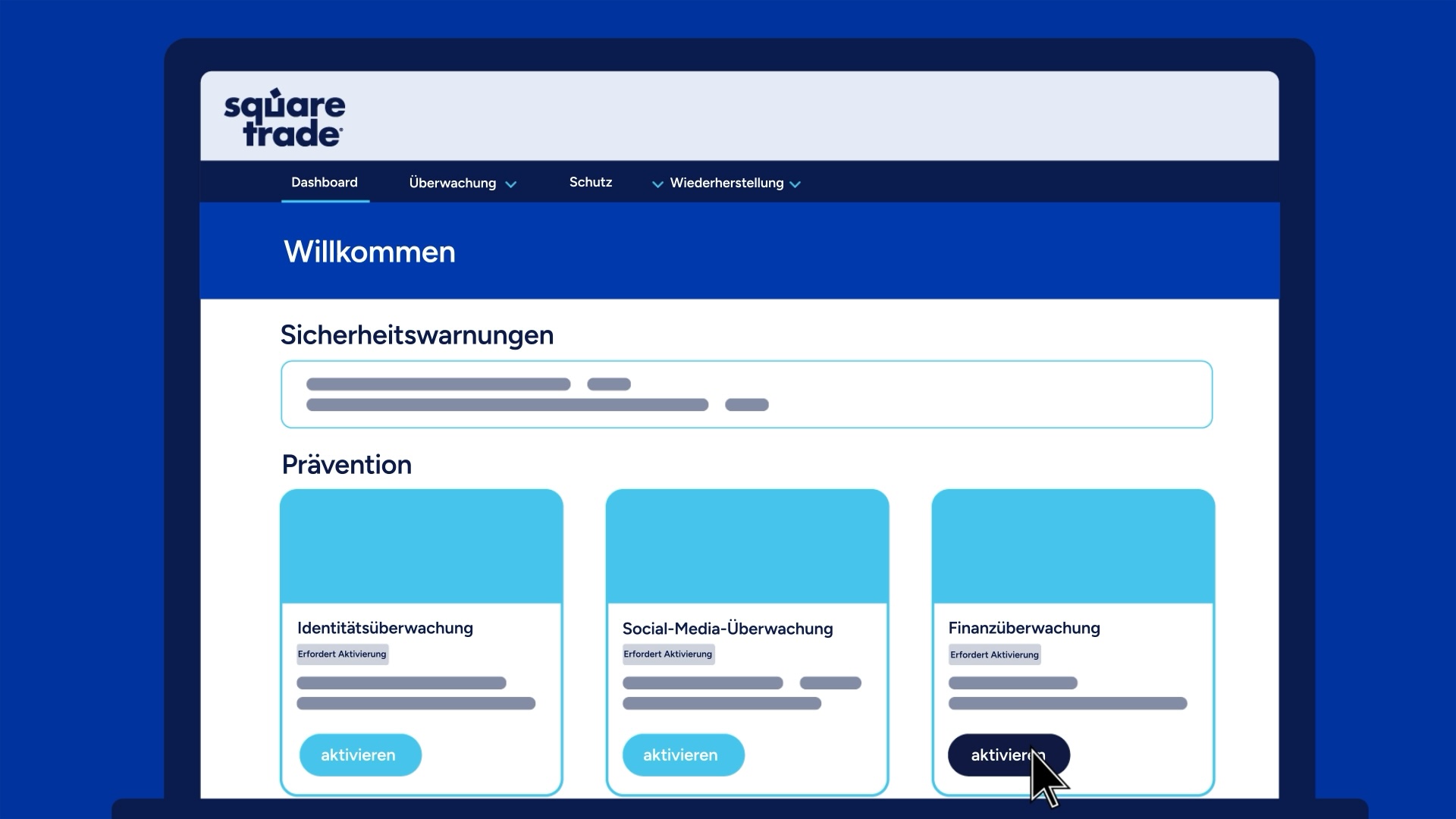Open the Dashboard tab

pyautogui.click(x=325, y=182)
